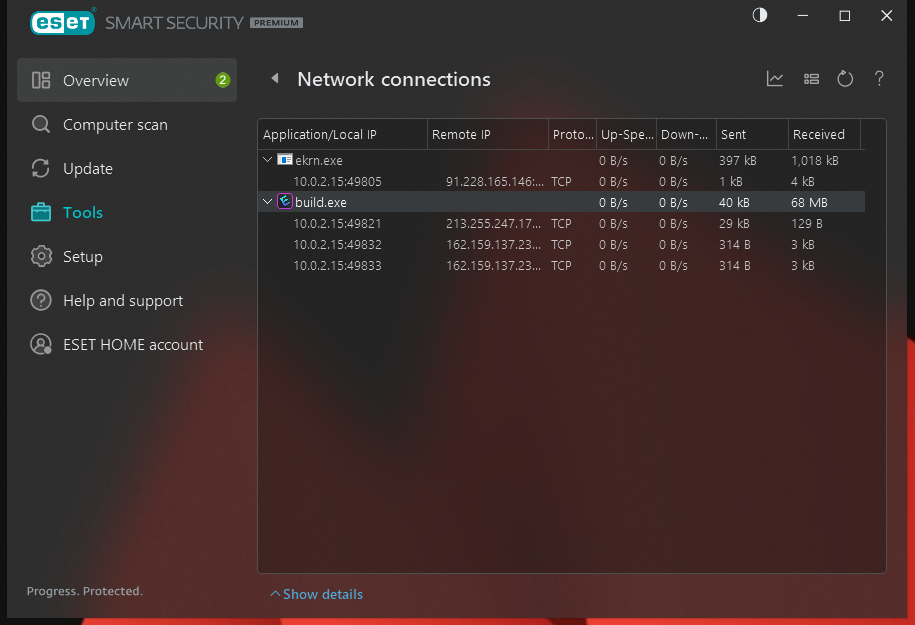Sort by Up-Spe... column header
Viewport: 915px width, 625px height.
click(627, 134)
